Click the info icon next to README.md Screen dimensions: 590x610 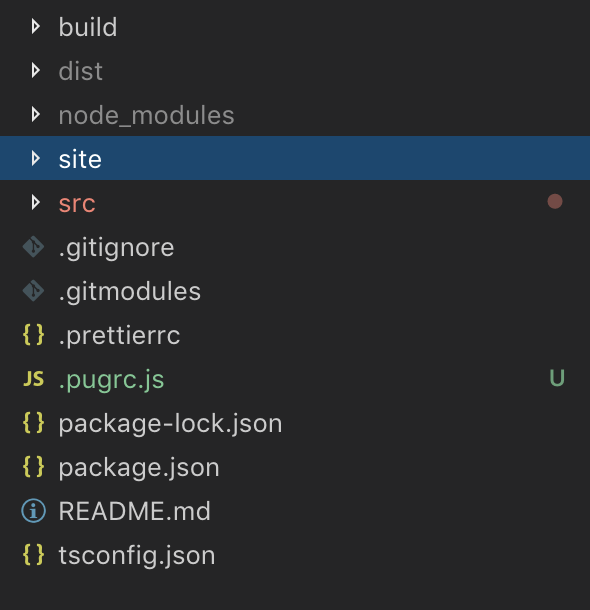33,510
